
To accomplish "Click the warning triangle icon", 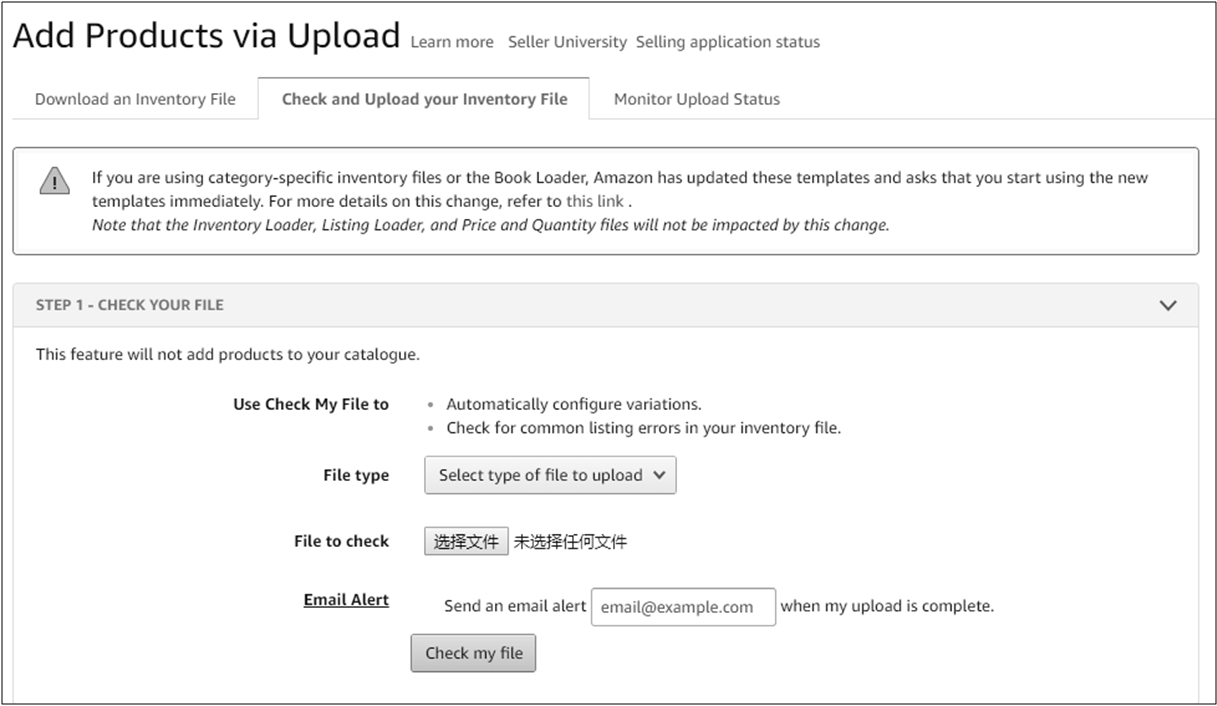I will coord(54,181).
